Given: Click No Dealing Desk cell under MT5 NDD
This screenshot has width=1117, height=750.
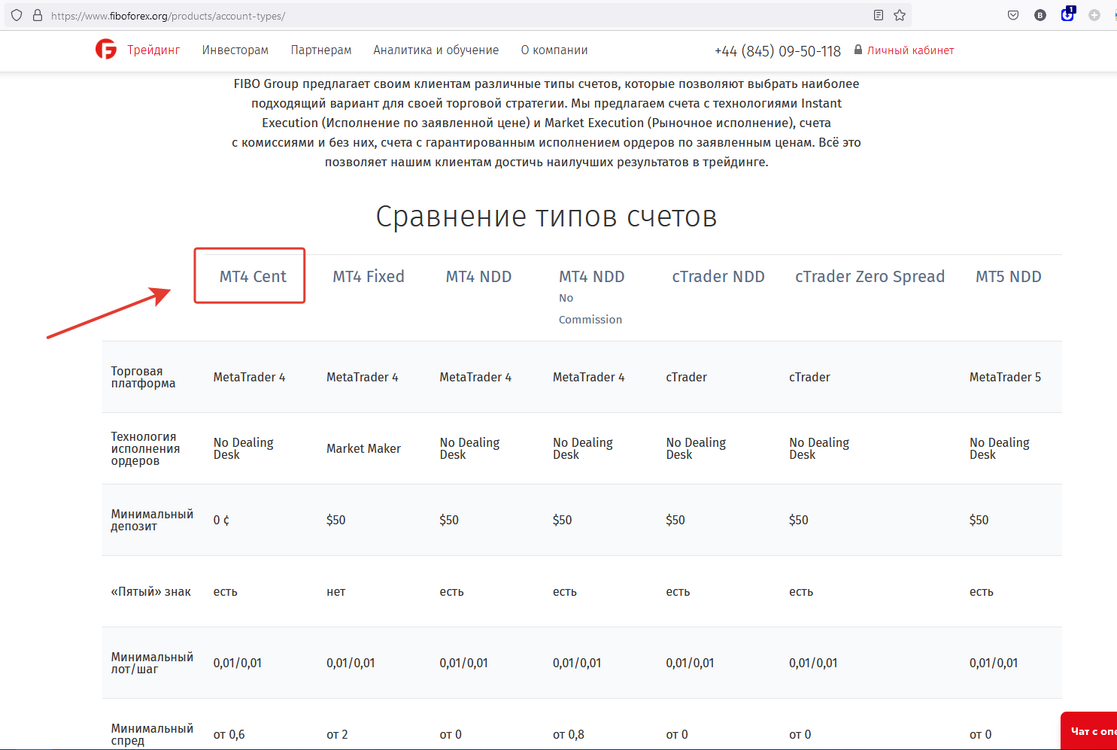Looking at the screenshot, I should coord(999,449).
